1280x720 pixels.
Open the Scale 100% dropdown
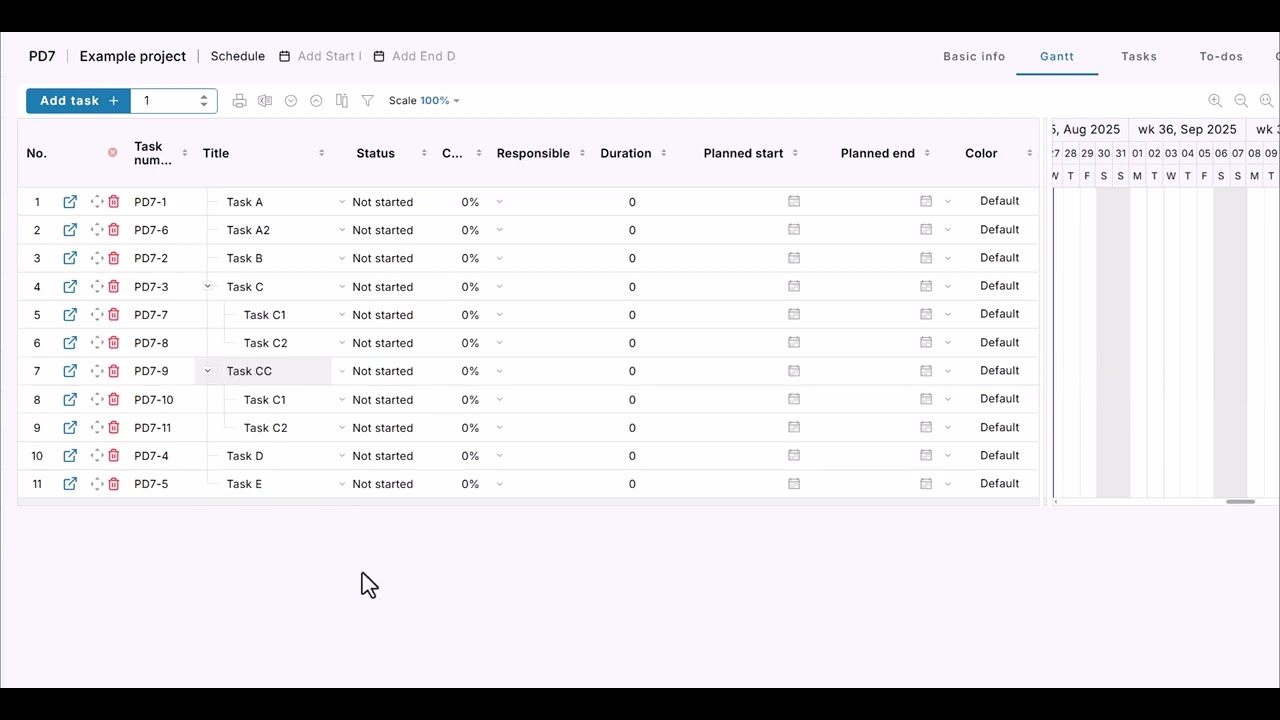[424, 101]
